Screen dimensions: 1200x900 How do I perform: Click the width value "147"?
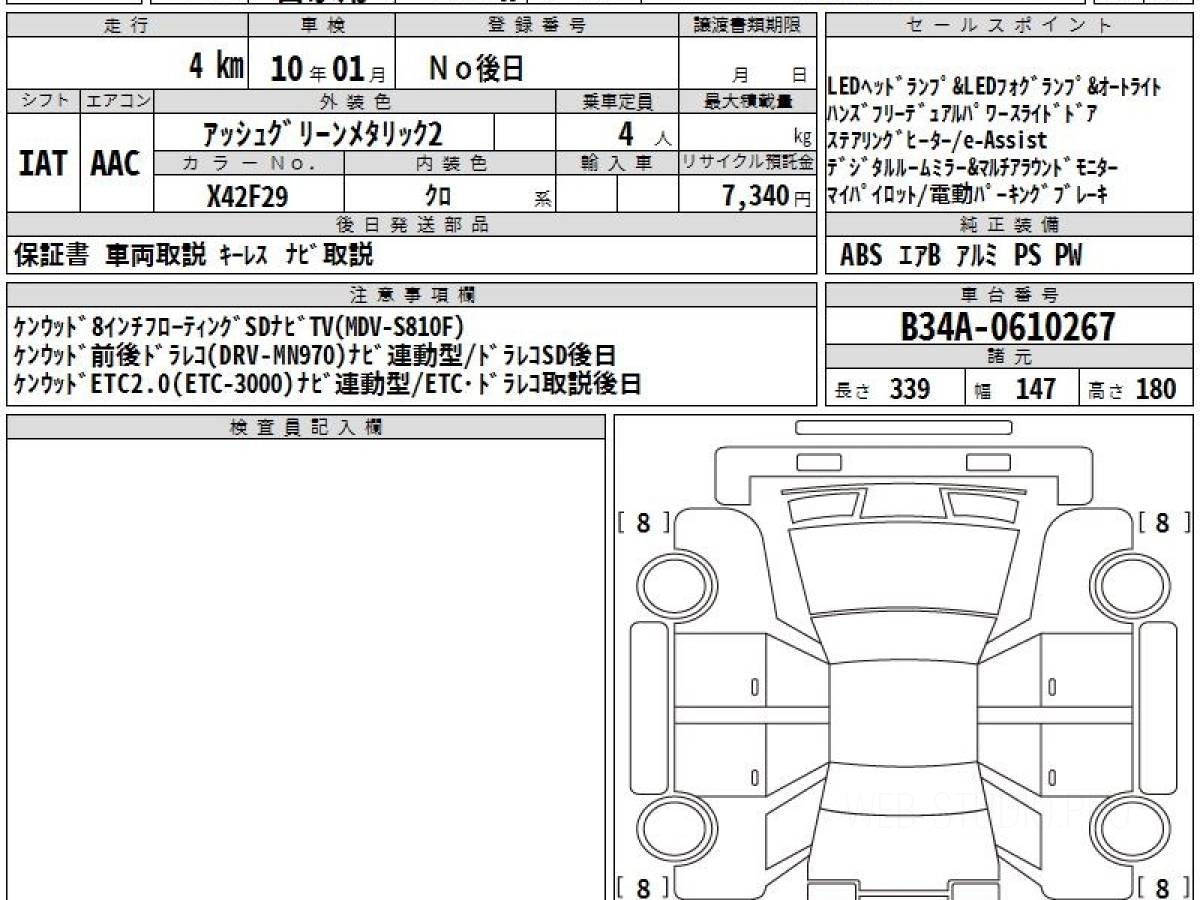[1035, 389]
